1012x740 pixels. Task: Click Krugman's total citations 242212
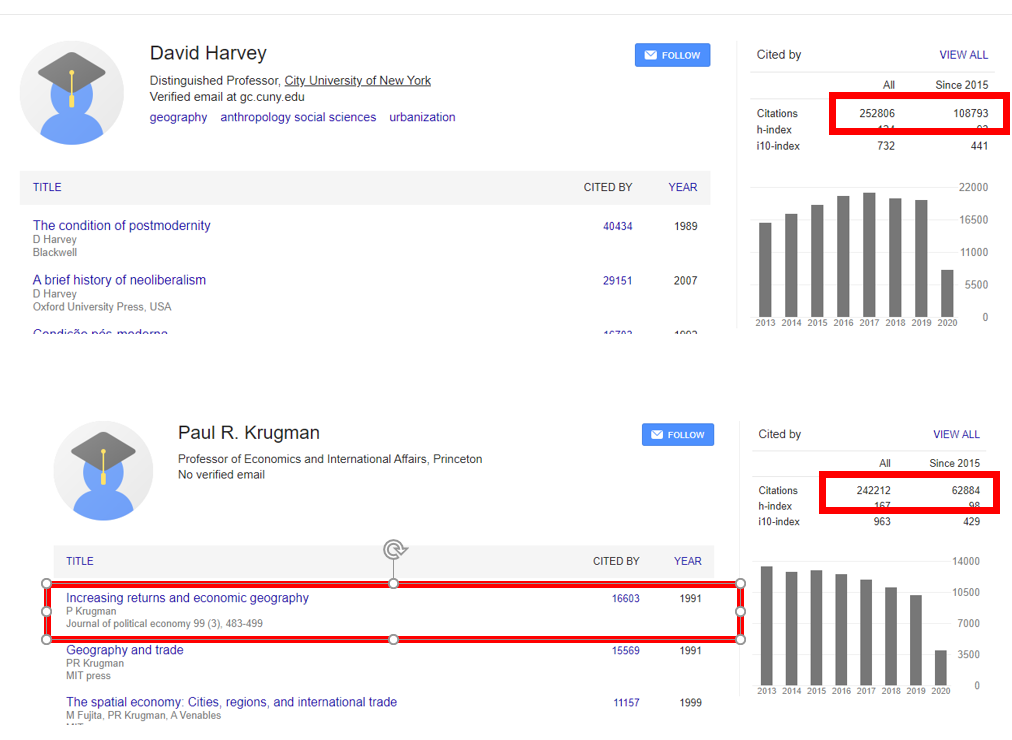pos(873,490)
